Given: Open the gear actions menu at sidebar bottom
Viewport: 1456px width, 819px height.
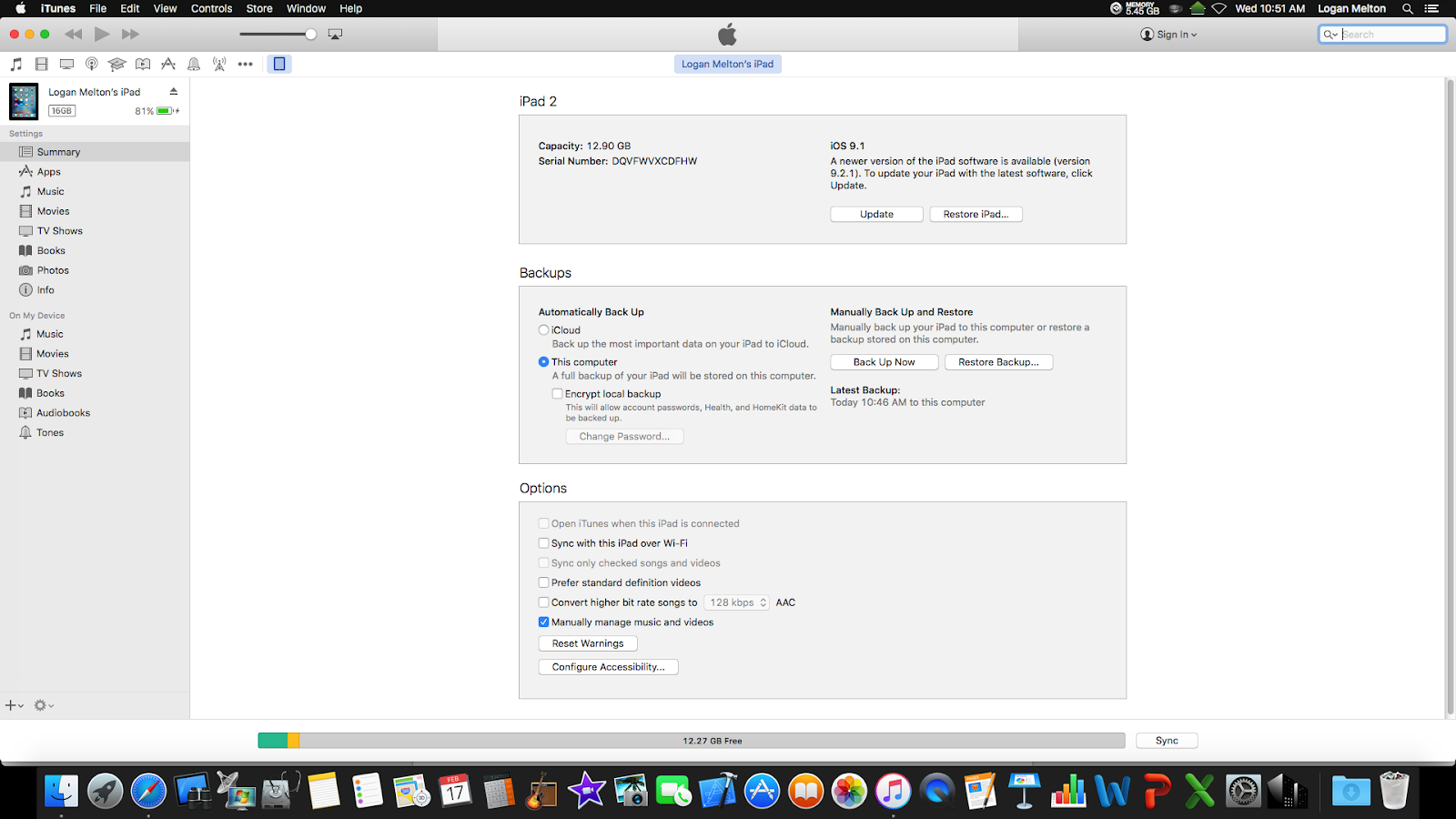Looking at the screenshot, I should pos(44,705).
